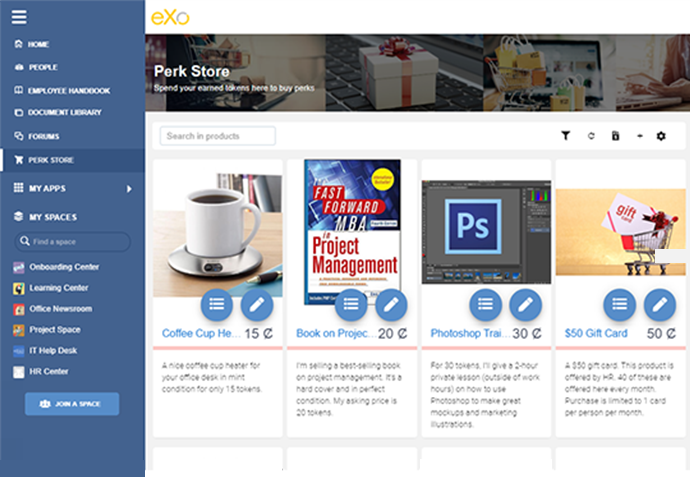The image size is (690, 477).
Task: Click Join a Space button
Action: click(x=72, y=404)
